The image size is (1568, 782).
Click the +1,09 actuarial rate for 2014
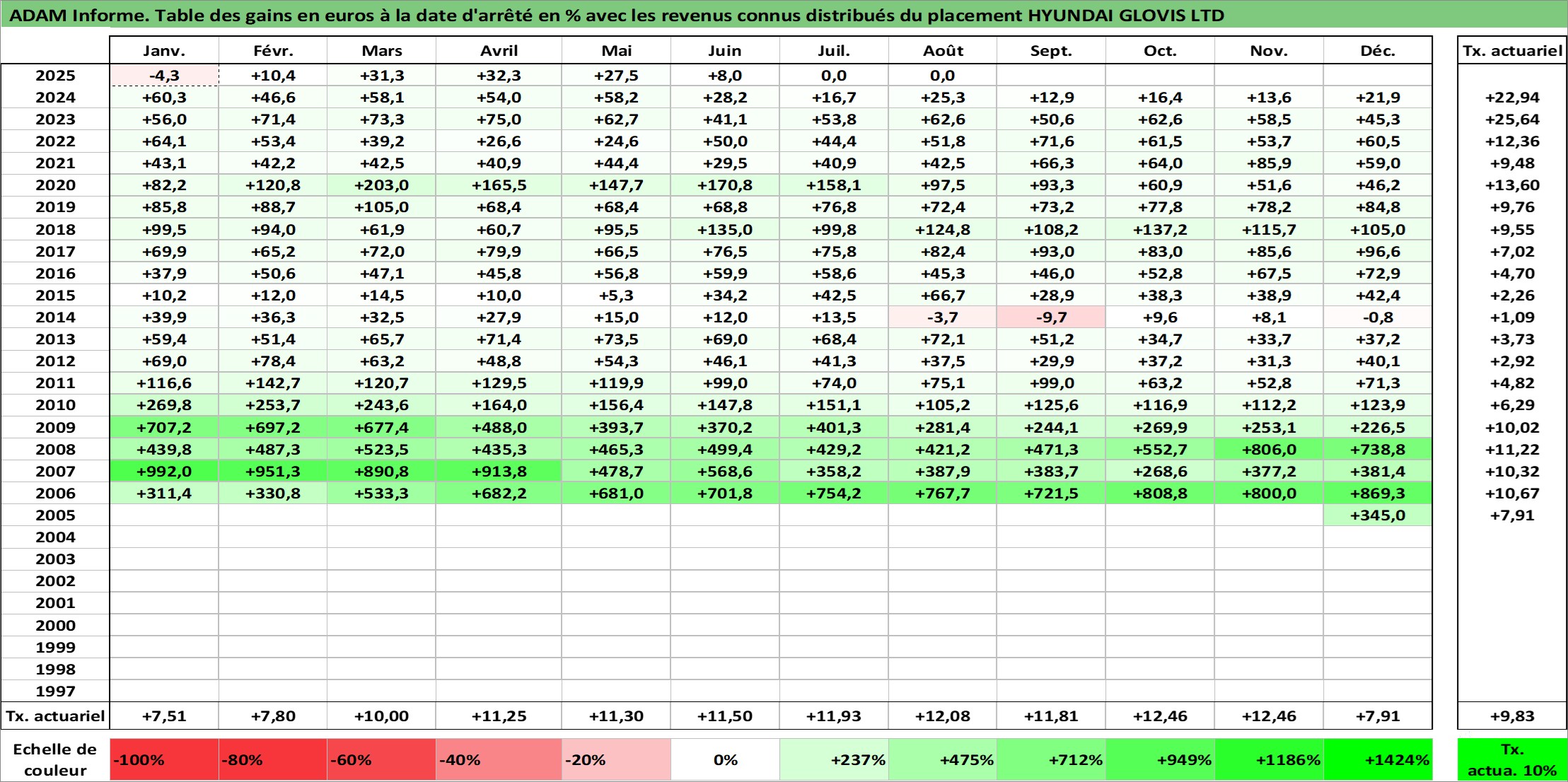[1512, 317]
